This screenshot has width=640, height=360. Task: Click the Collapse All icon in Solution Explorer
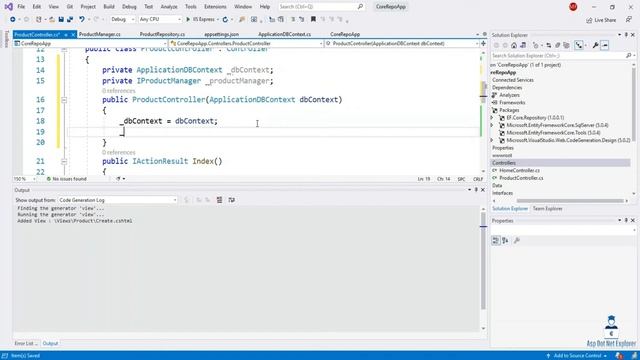click(x=557, y=45)
